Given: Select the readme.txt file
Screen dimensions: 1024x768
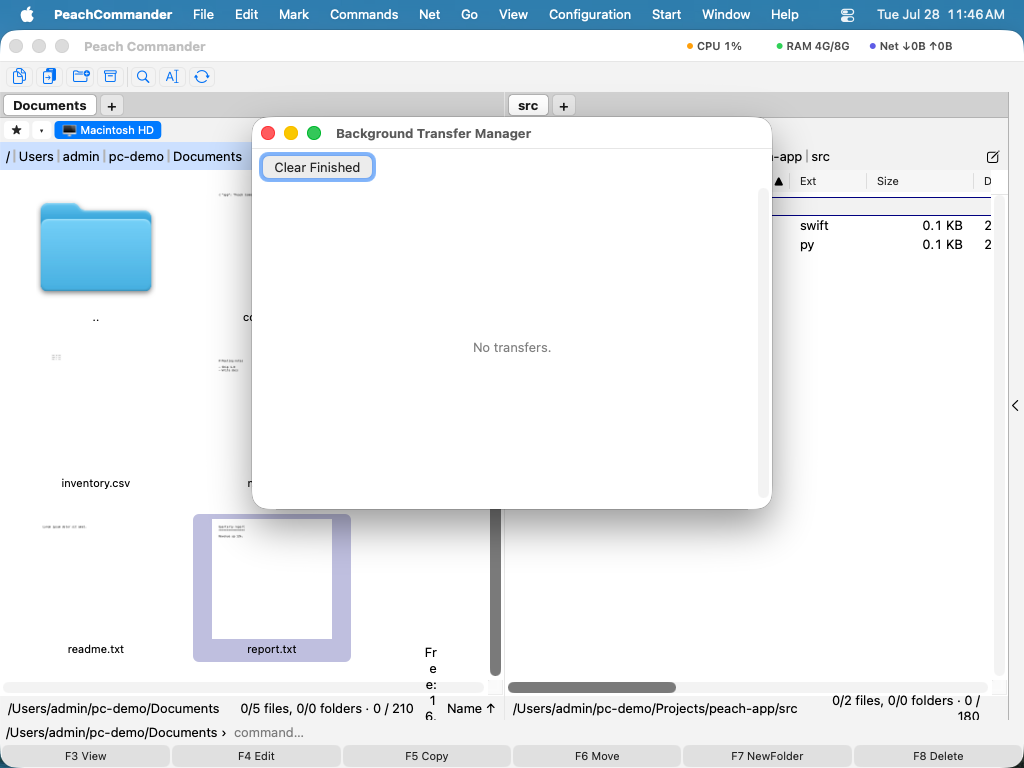Looking at the screenshot, I should (x=95, y=649).
